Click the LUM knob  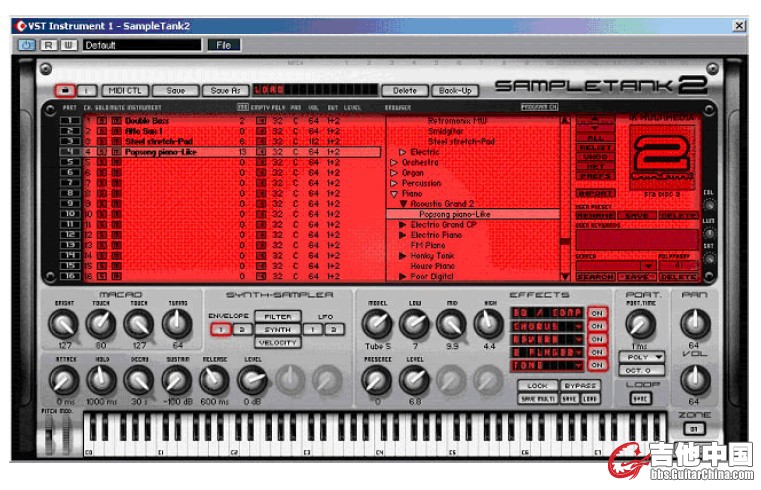(709, 233)
